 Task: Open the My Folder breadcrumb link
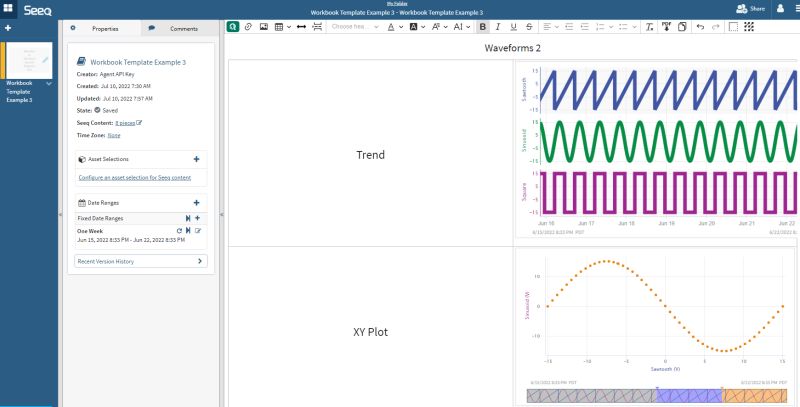pyautogui.click(x=396, y=4)
